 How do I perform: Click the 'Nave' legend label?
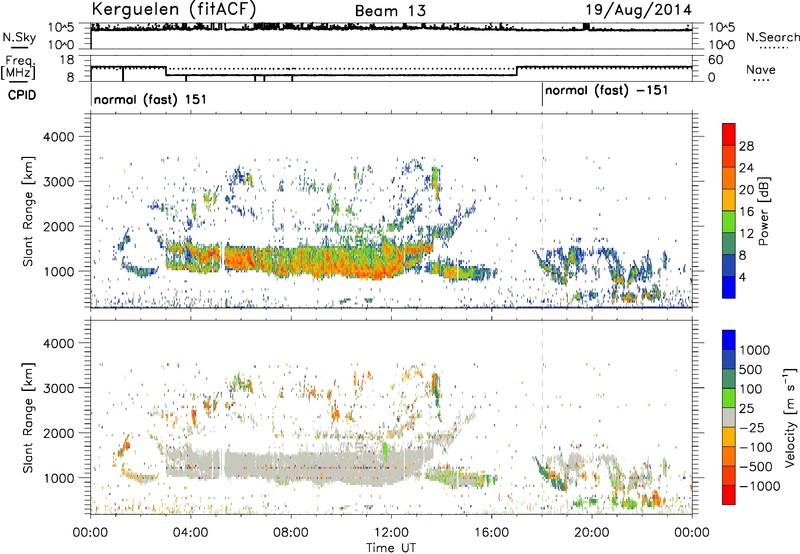pyautogui.click(x=761, y=69)
